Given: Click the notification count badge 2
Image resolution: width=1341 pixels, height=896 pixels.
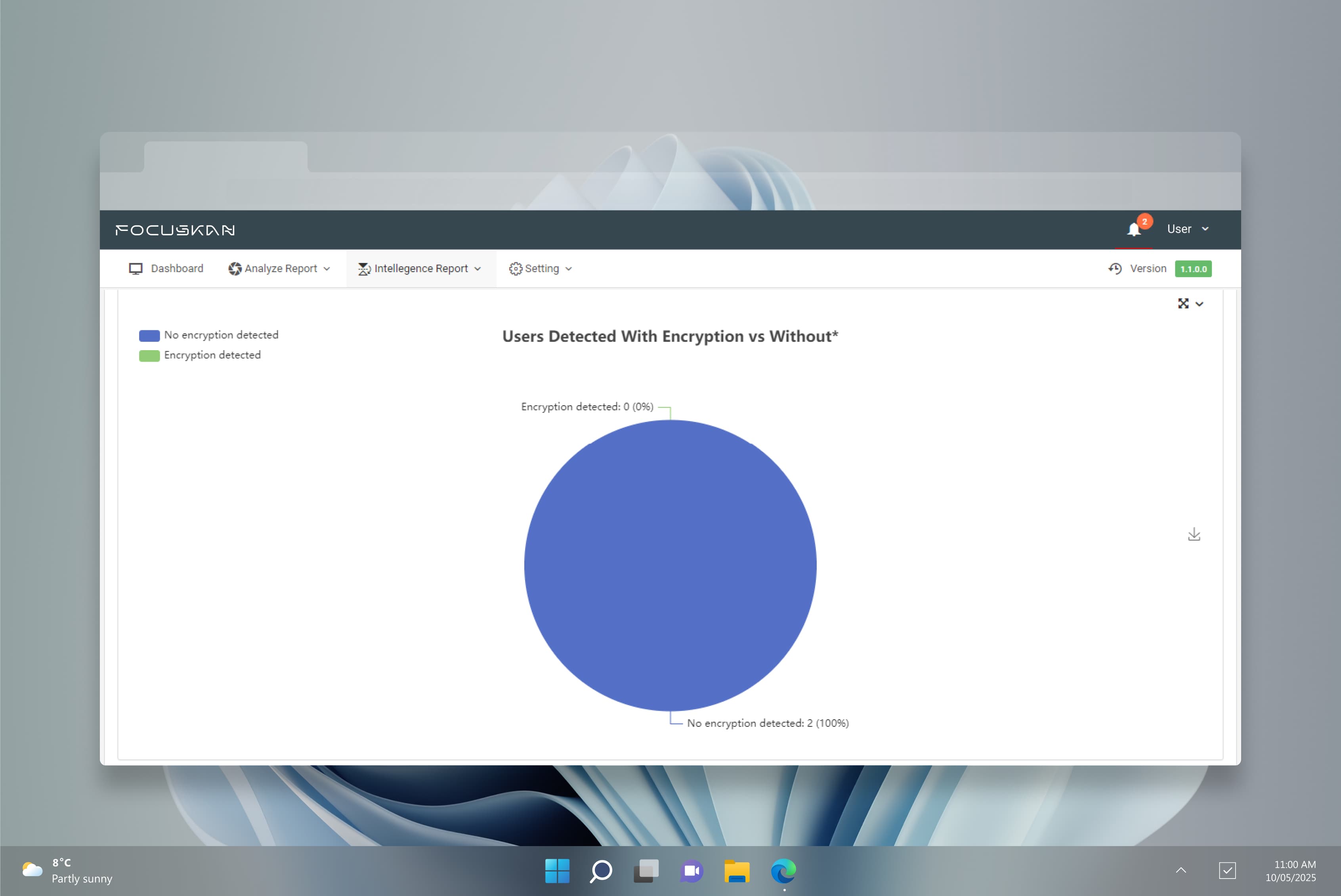Looking at the screenshot, I should [1144, 221].
